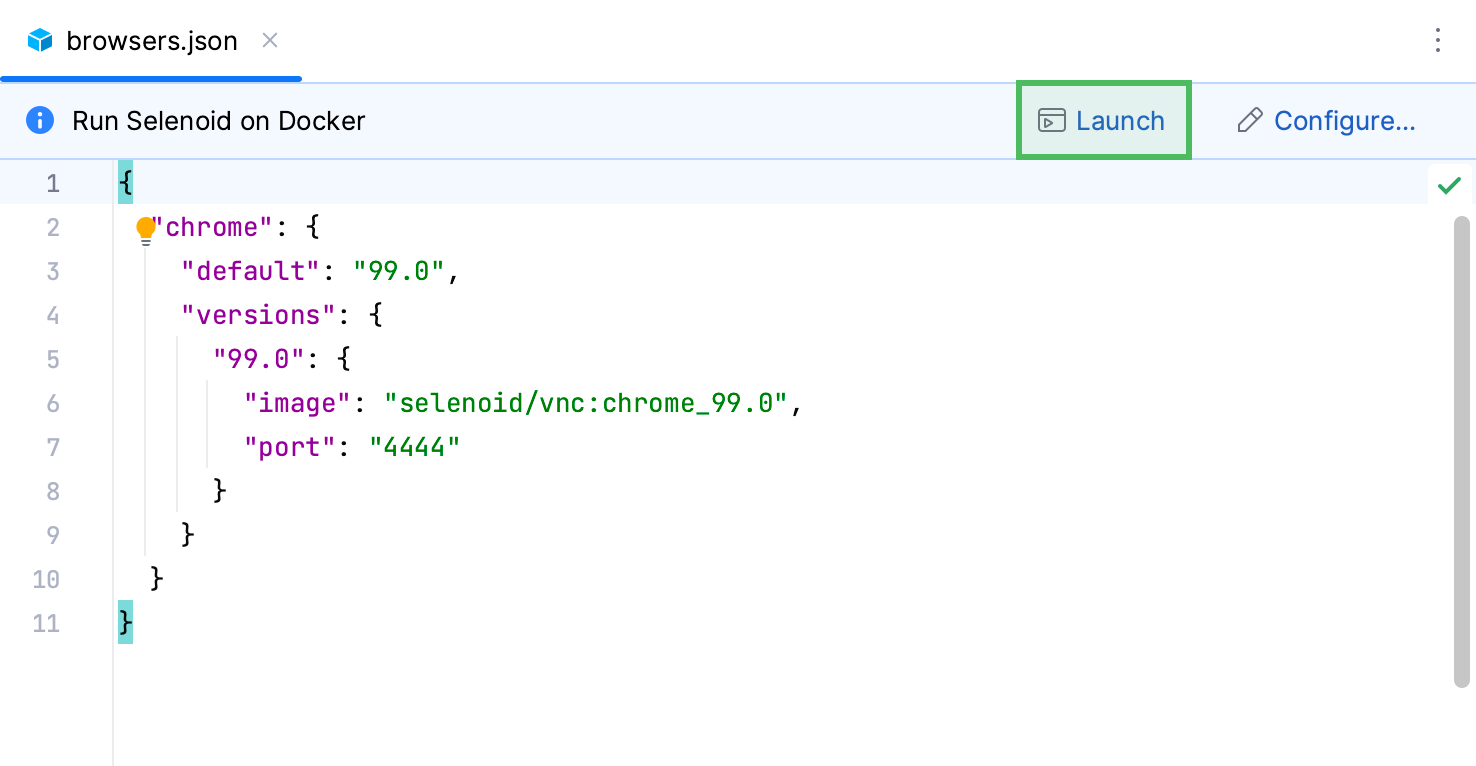Click line number 5 in the gutter
1476x766 pixels.
[53, 359]
